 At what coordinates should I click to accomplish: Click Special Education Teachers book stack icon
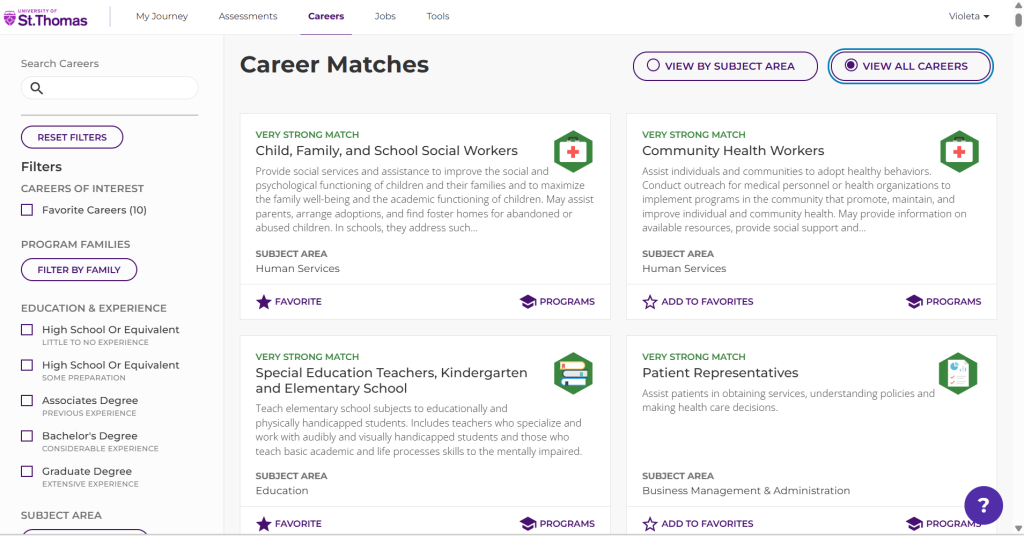coord(573,373)
